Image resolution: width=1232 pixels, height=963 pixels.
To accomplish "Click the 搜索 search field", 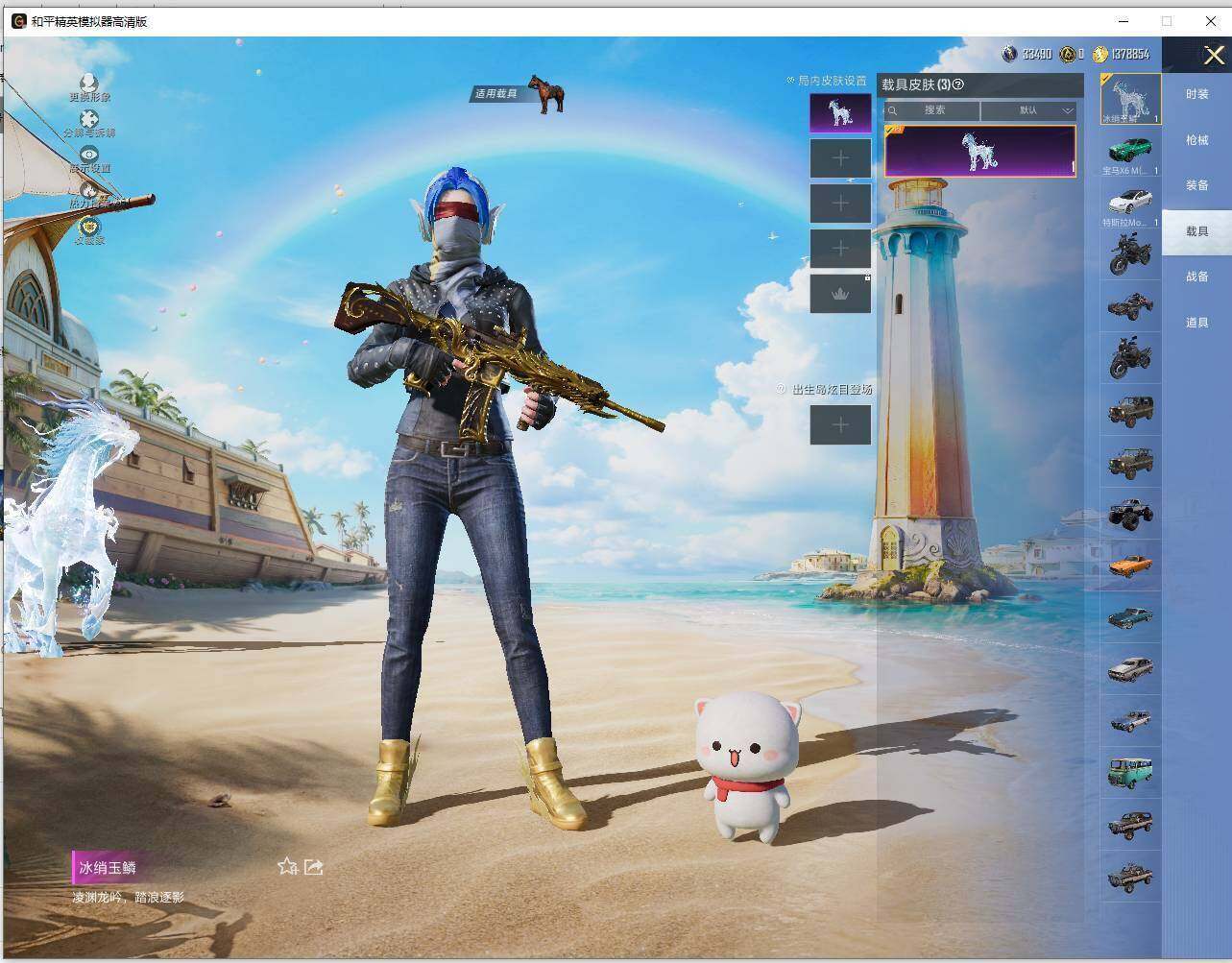I will 931,110.
